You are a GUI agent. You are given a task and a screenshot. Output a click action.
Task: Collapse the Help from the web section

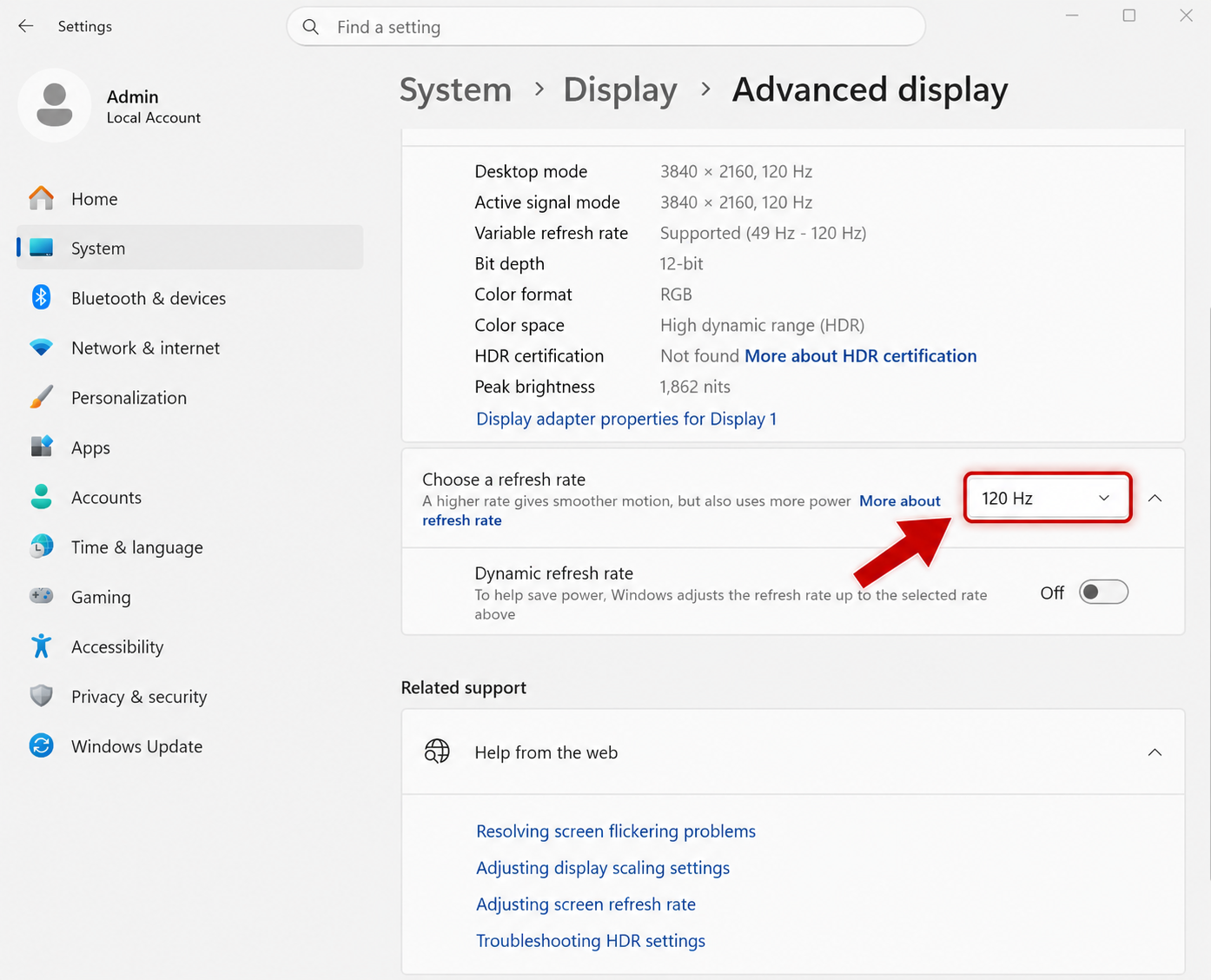[x=1155, y=752]
